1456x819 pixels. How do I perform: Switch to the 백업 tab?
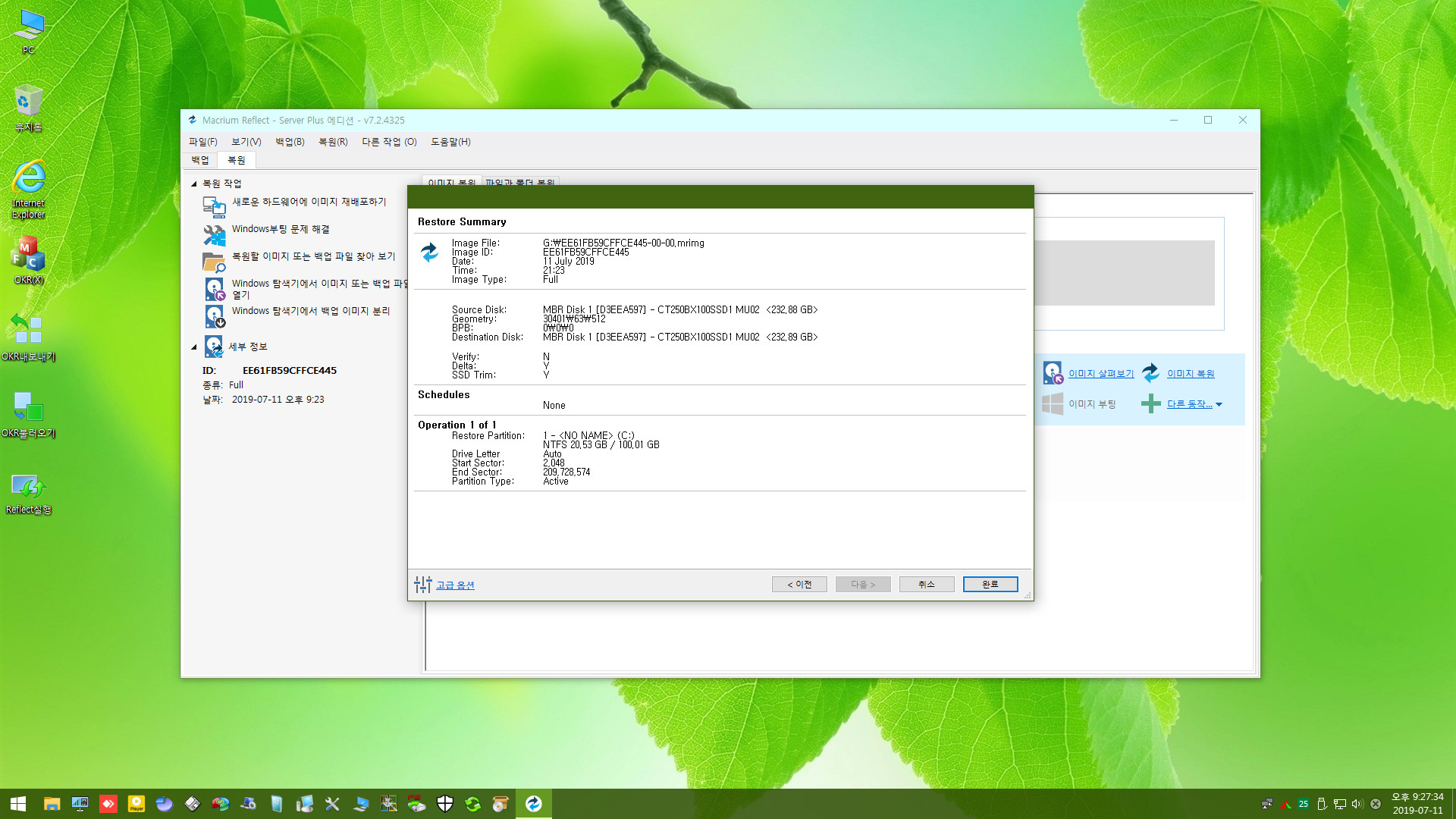(x=200, y=160)
